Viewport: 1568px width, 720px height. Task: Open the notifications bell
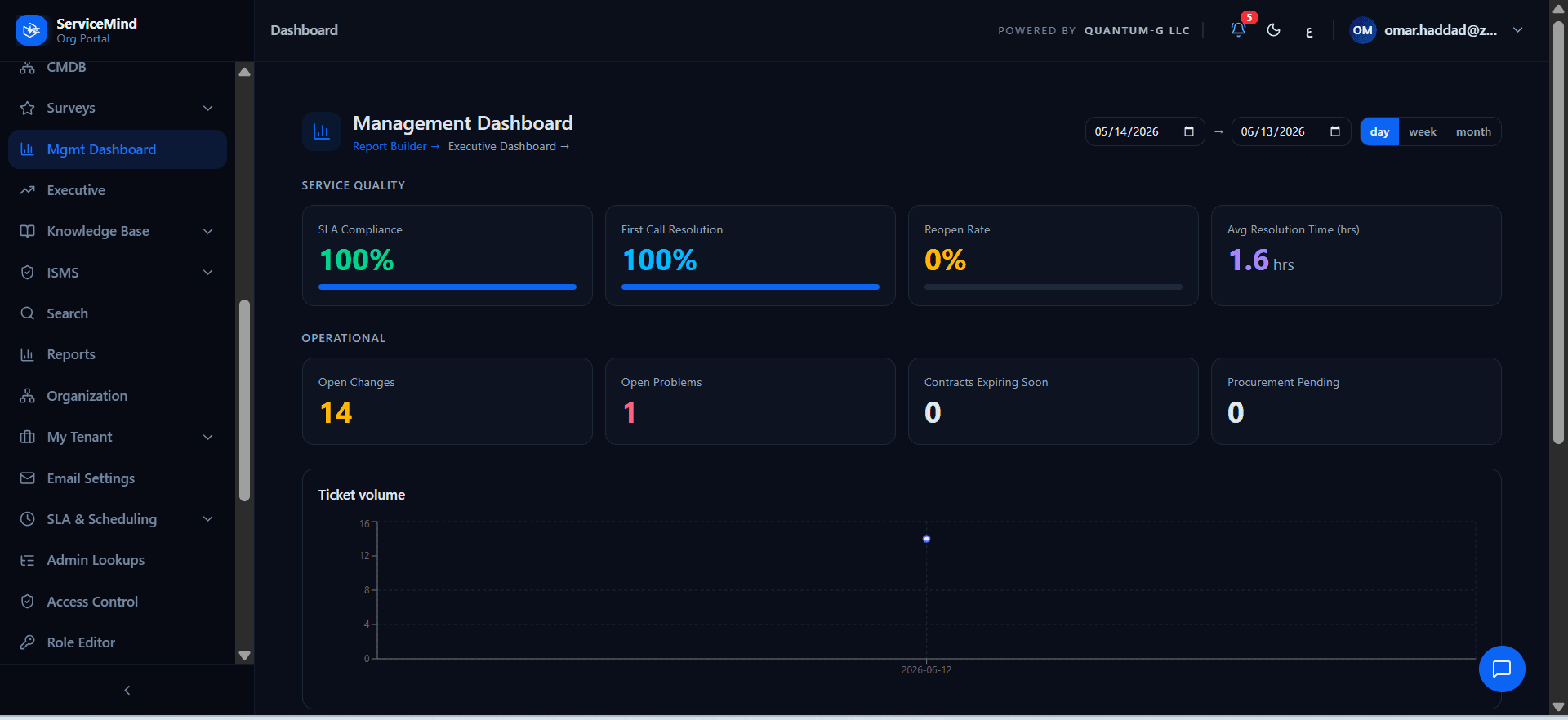[x=1238, y=30]
